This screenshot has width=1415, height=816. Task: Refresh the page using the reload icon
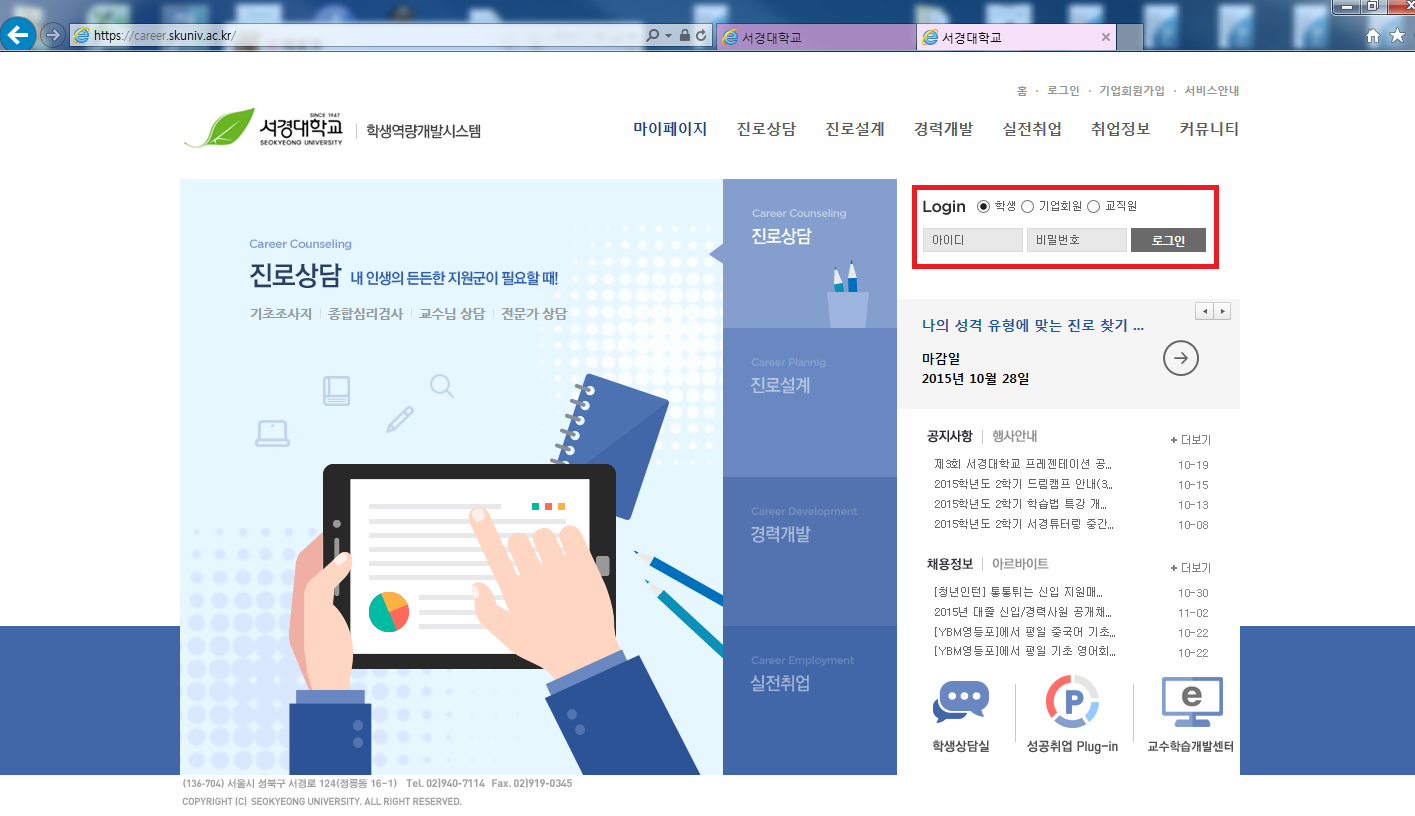[x=702, y=34]
